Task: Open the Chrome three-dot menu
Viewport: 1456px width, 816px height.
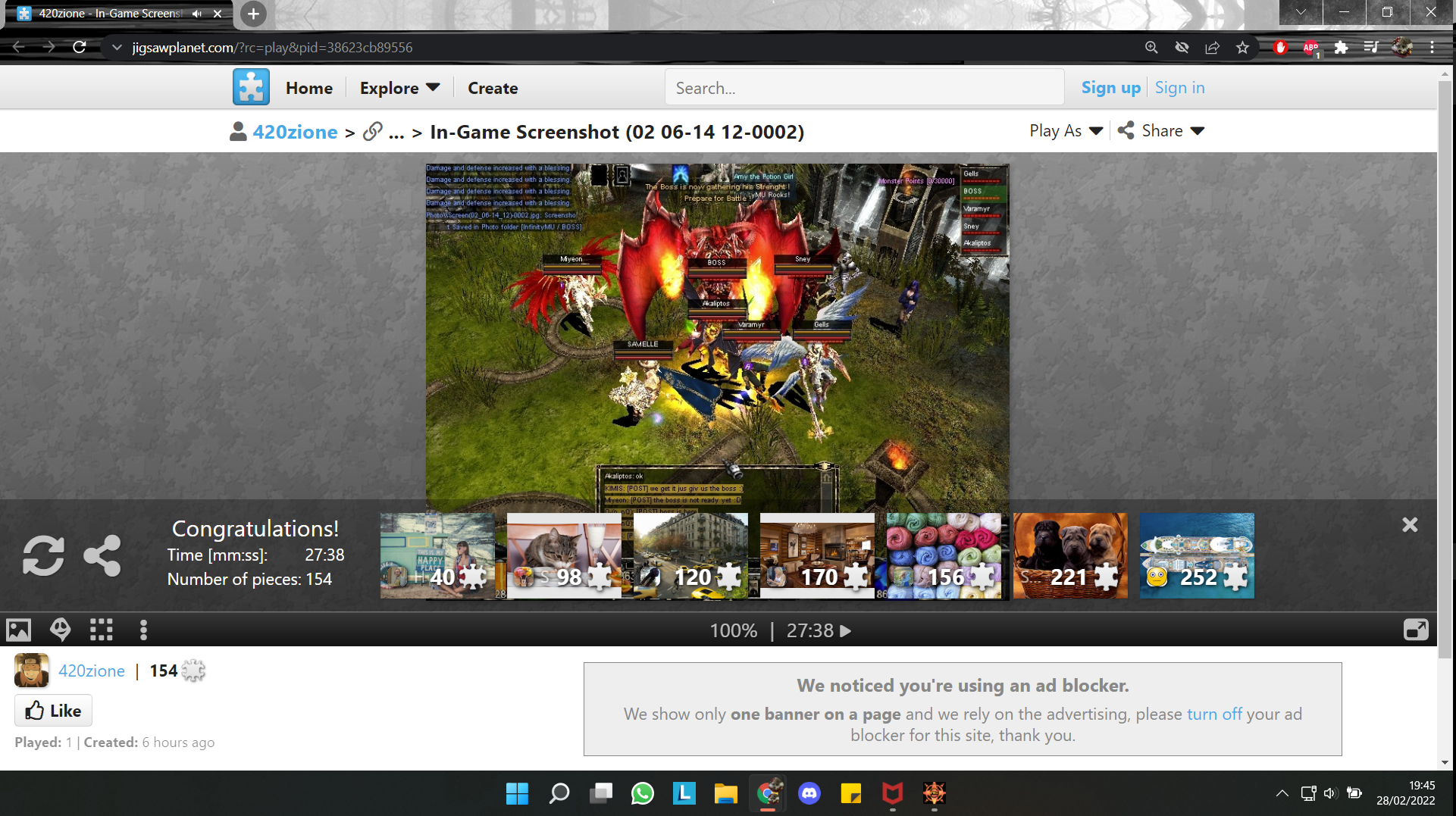Action: tap(1432, 48)
